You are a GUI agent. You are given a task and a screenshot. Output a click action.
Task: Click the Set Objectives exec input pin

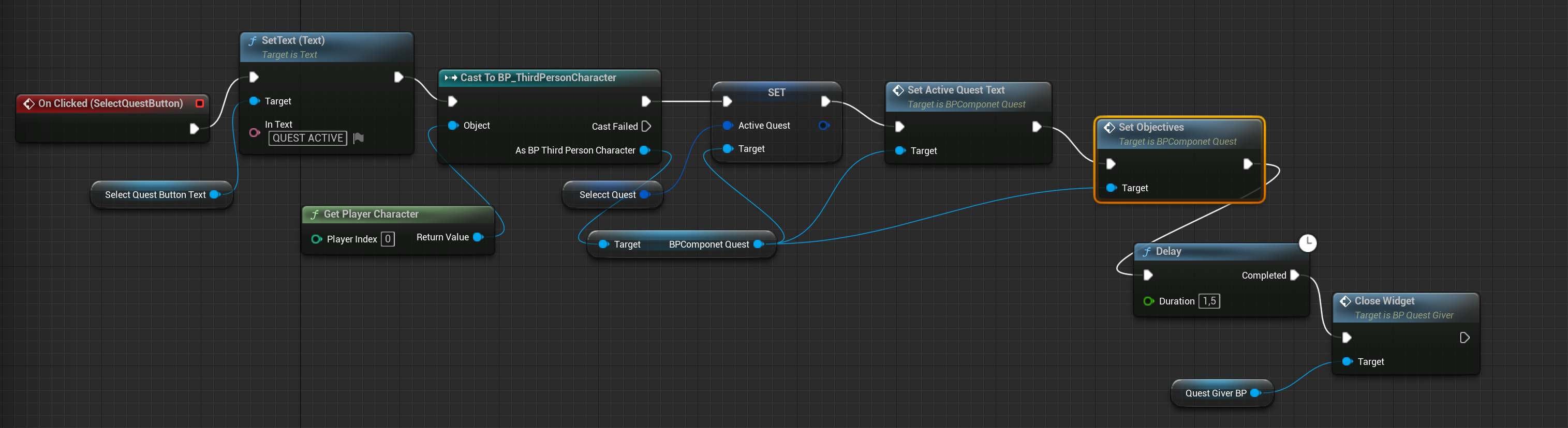pos(1111,164)
